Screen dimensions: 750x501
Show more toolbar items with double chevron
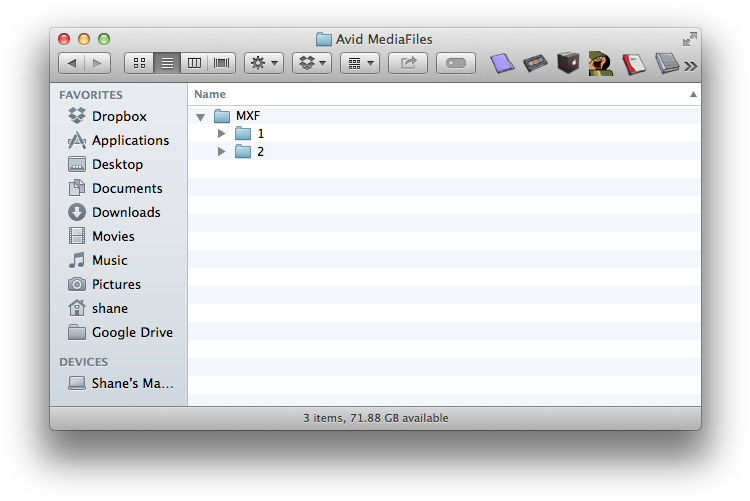[690, 66]
